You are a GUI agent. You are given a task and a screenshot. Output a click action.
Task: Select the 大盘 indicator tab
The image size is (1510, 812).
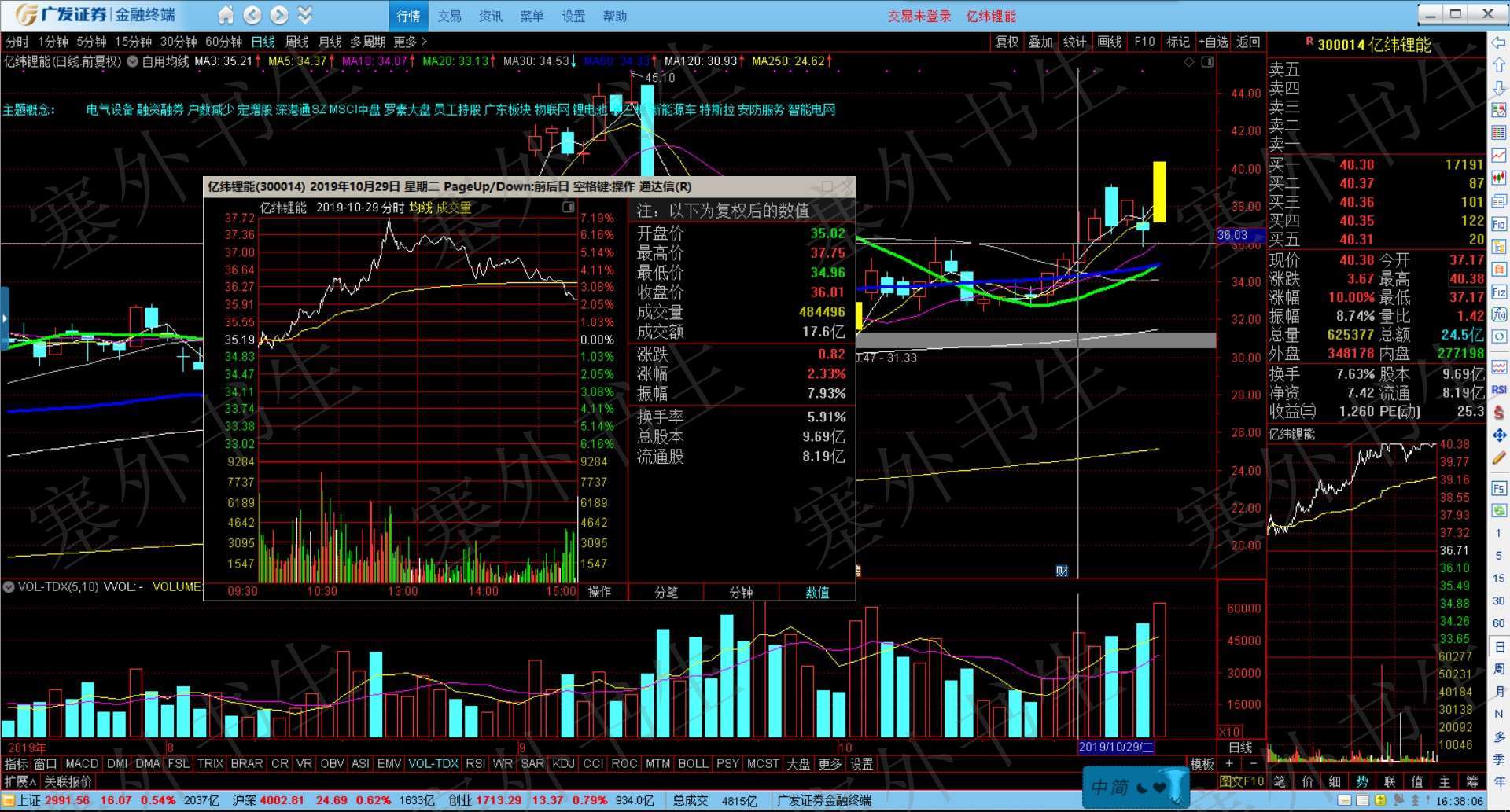(798, 763)
